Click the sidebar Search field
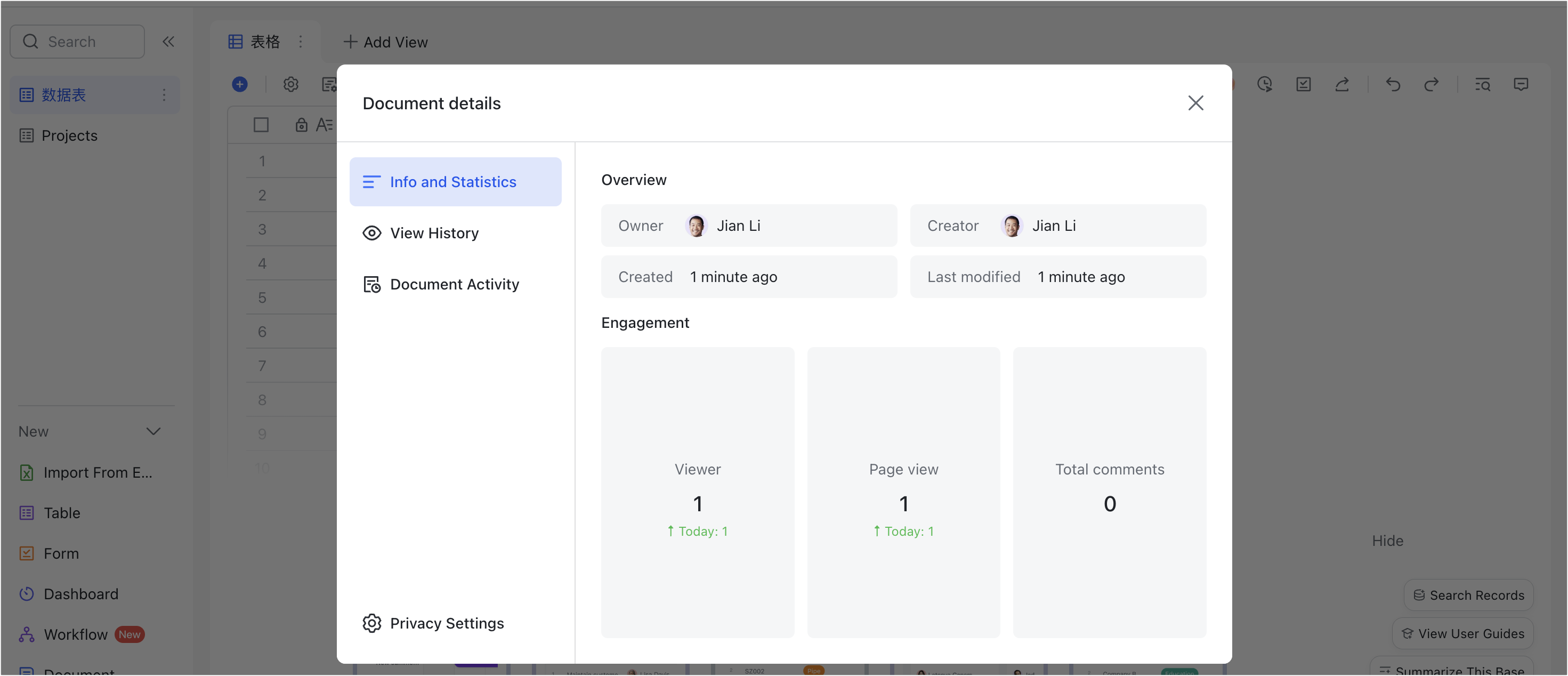 (x=77, y=42)
